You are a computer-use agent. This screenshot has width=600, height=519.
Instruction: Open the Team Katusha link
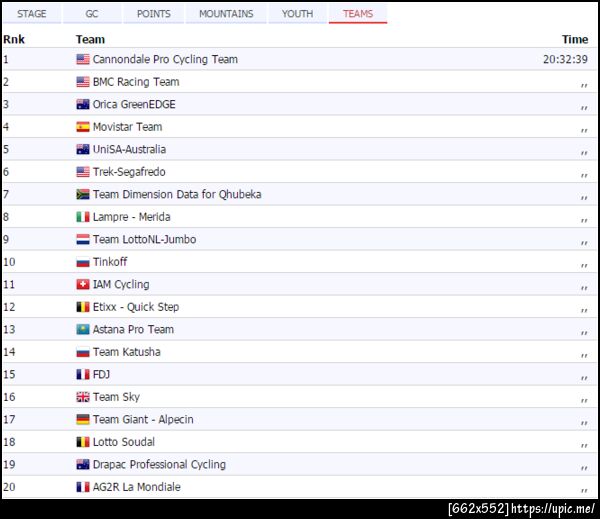pyautogui.click(x=127, y=352)
